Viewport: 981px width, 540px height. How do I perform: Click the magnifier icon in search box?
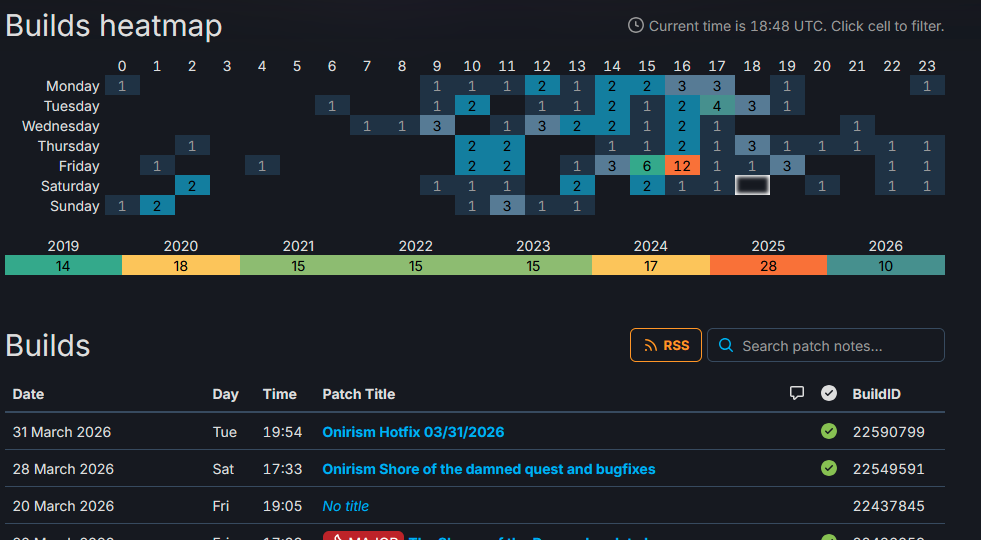[x=726, y=345]
